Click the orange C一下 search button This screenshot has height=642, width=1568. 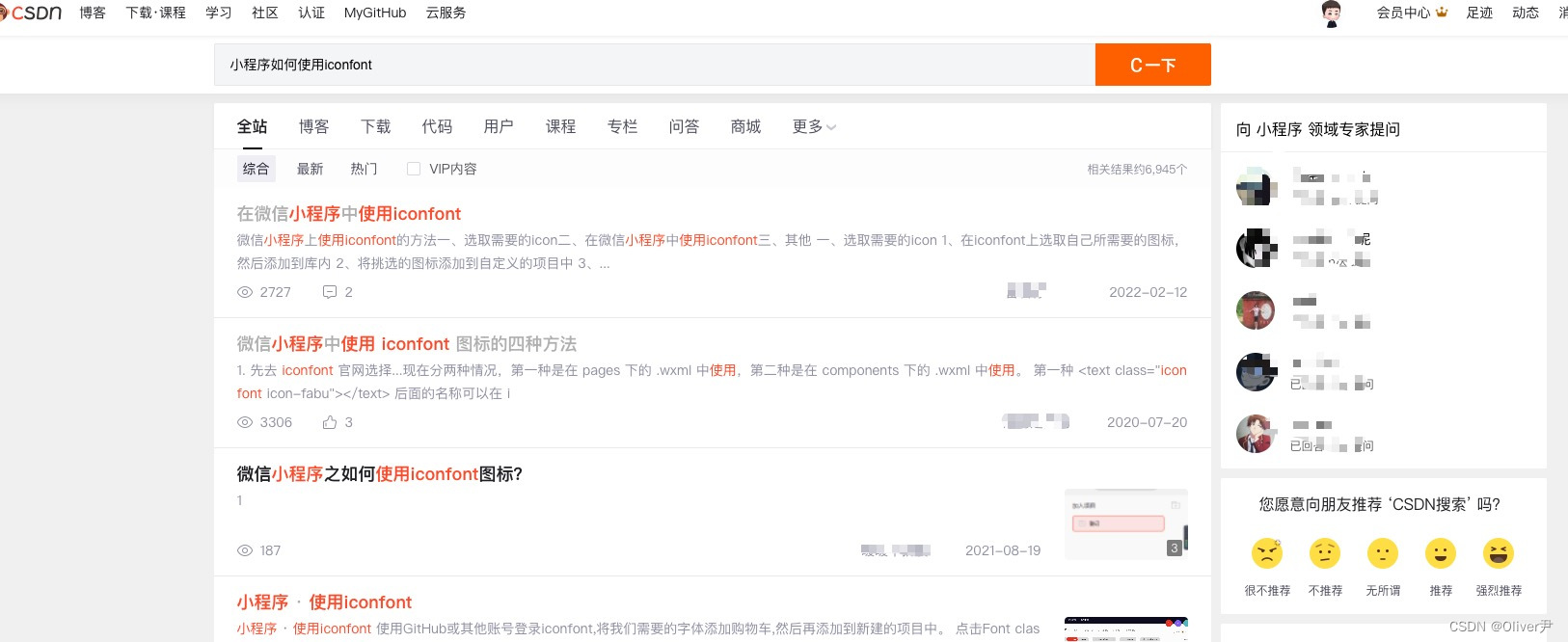[1153, 65]
